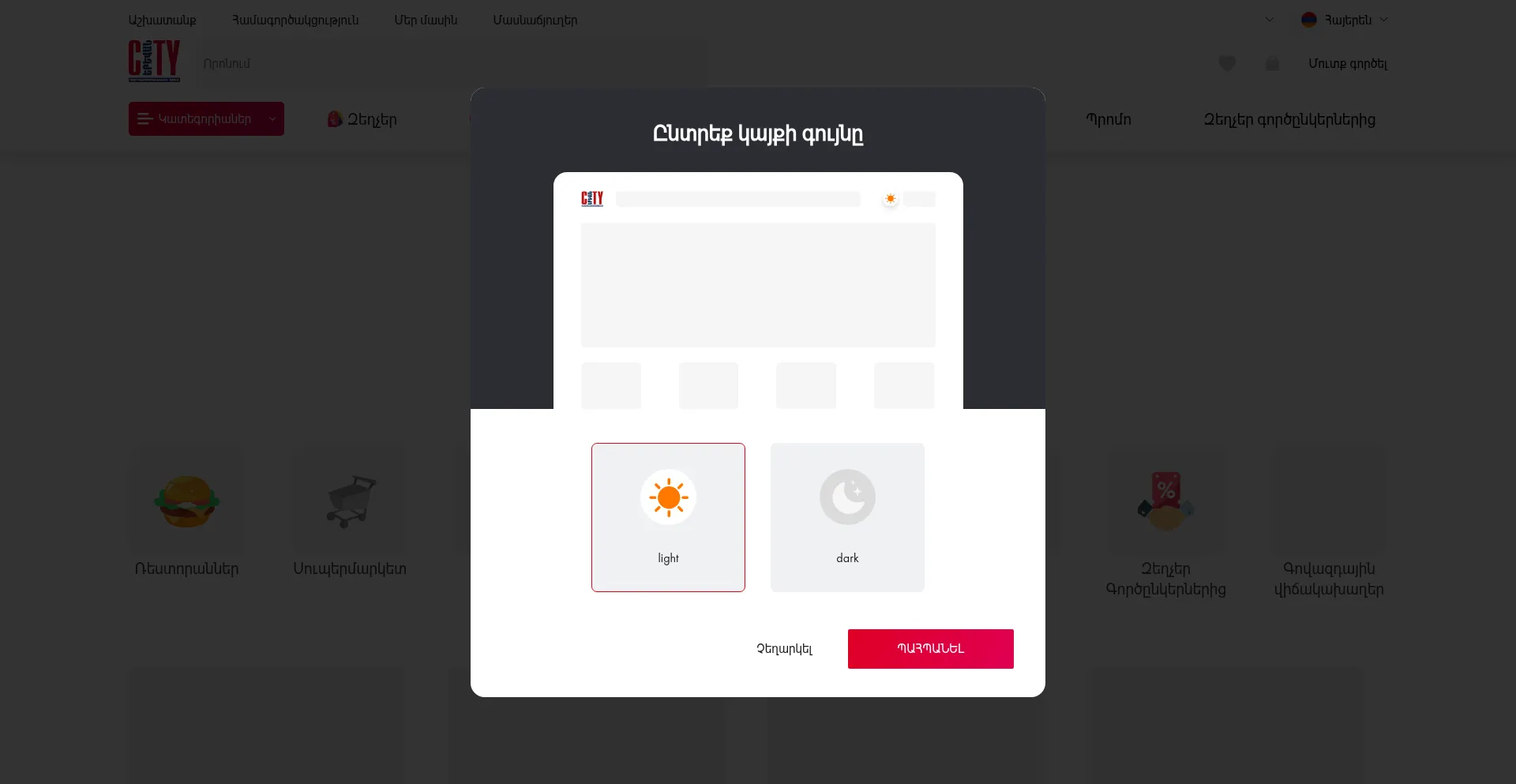Click the City logo in the header

click(x=155, y=61)
